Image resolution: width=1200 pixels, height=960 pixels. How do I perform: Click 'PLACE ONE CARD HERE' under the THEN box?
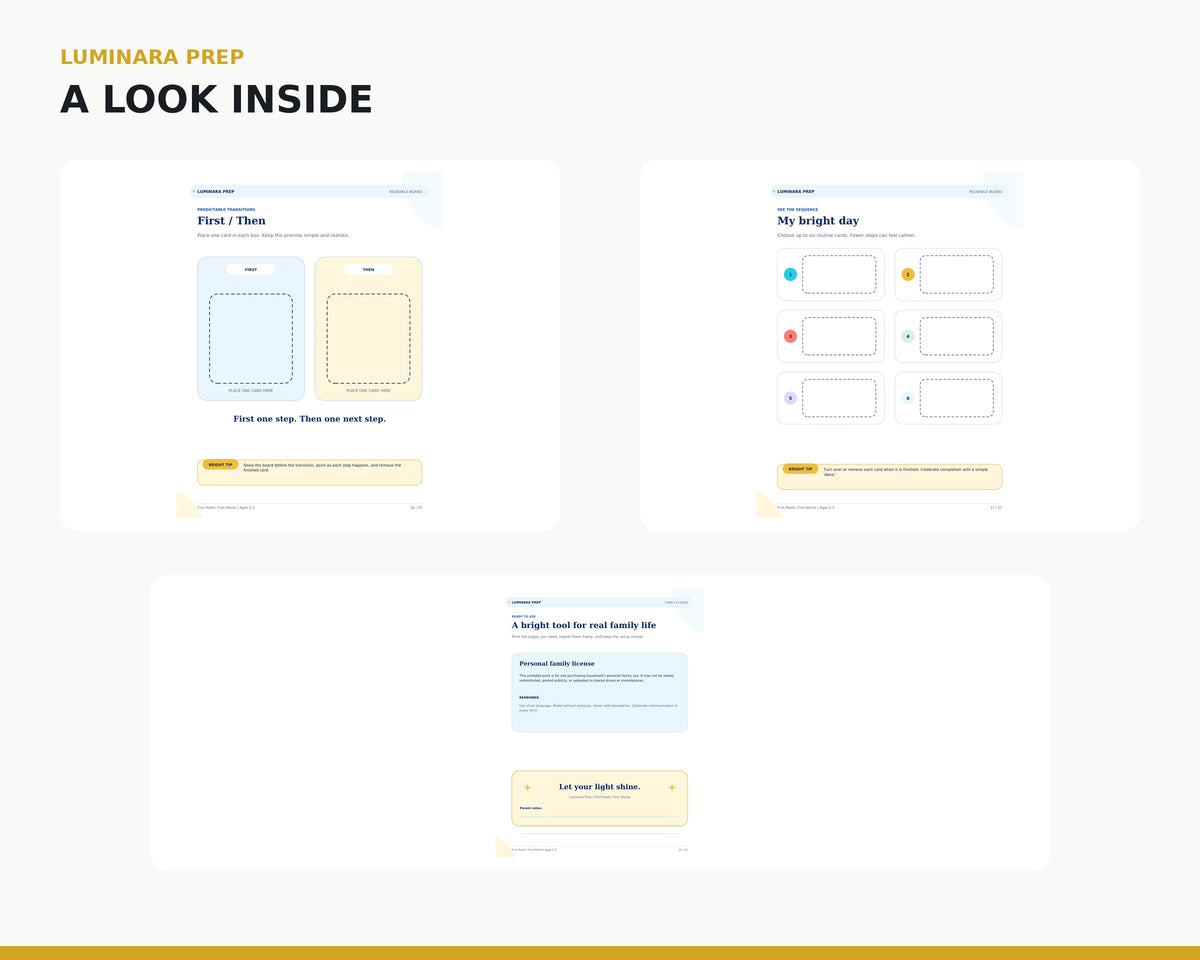[368, 391]
